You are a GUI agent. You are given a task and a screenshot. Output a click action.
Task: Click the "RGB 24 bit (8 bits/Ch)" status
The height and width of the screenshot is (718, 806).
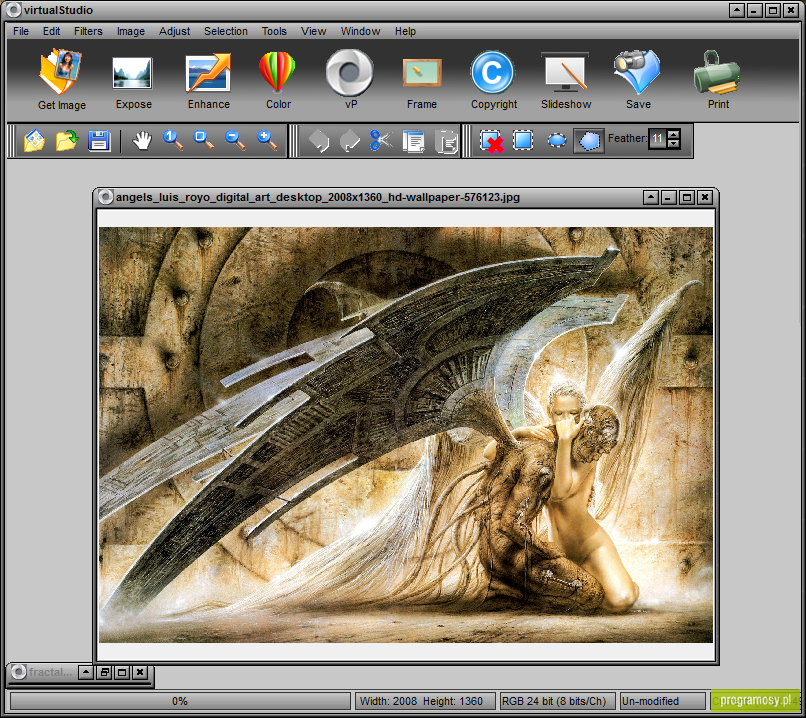click(x=554, y=701)
